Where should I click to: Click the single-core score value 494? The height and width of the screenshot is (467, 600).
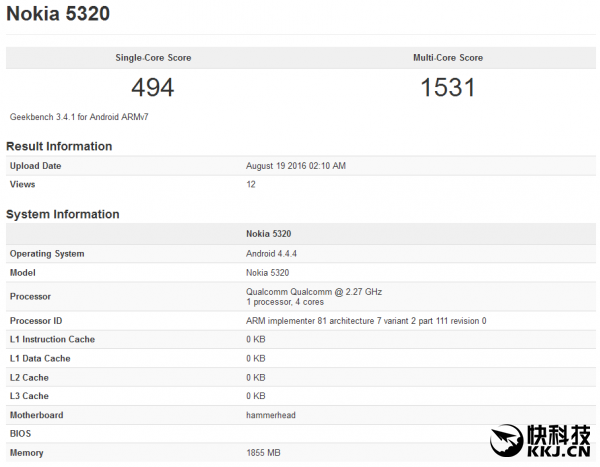click(153, 87)
